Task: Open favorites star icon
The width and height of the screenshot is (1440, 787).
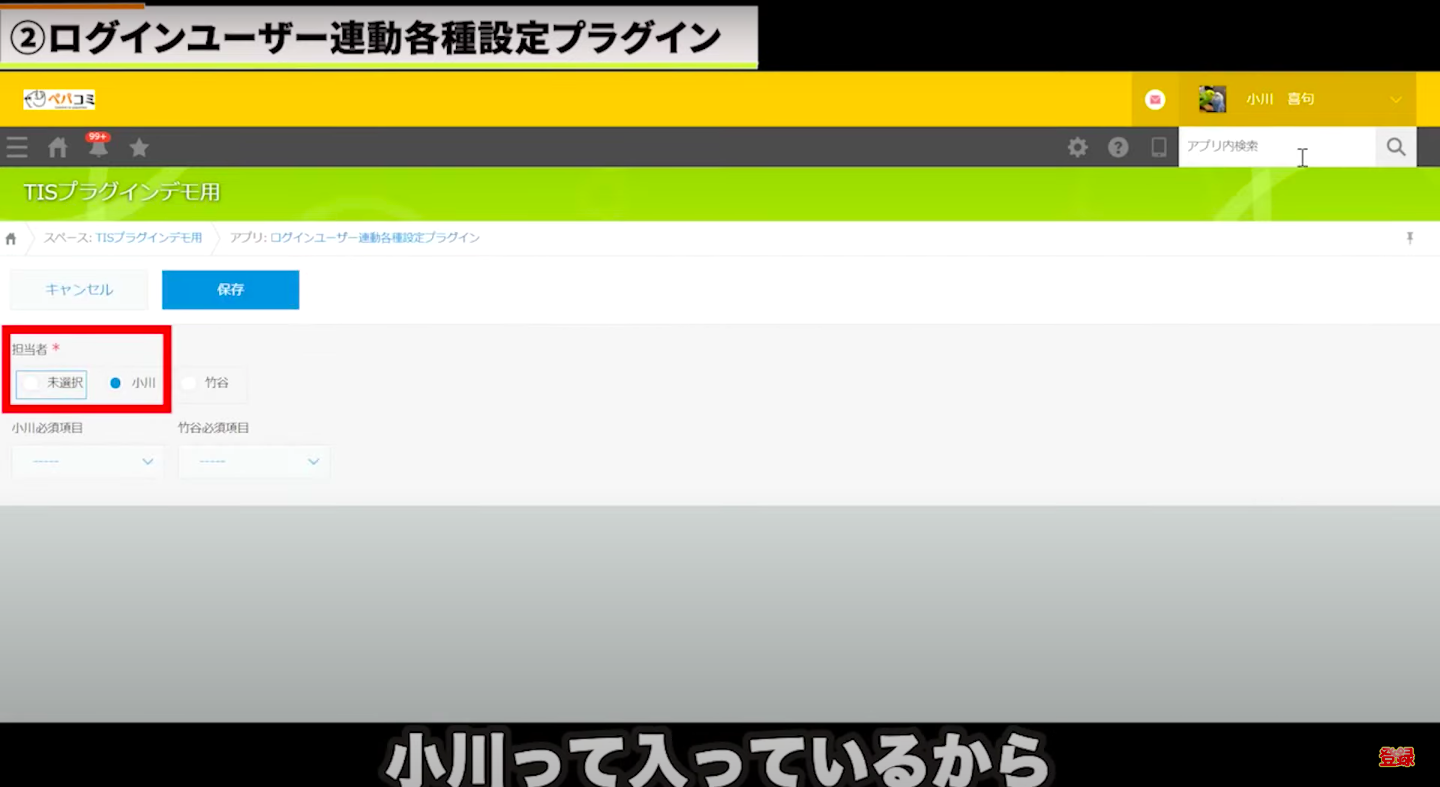Action: point(139,148)
